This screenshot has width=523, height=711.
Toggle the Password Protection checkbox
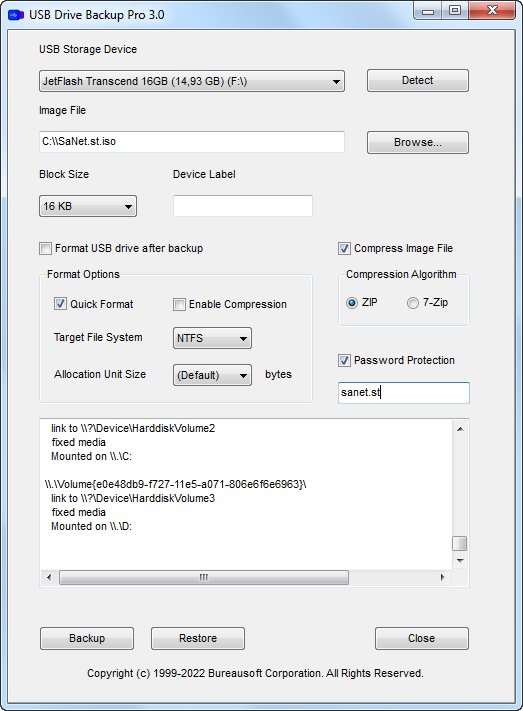[344, 360]
